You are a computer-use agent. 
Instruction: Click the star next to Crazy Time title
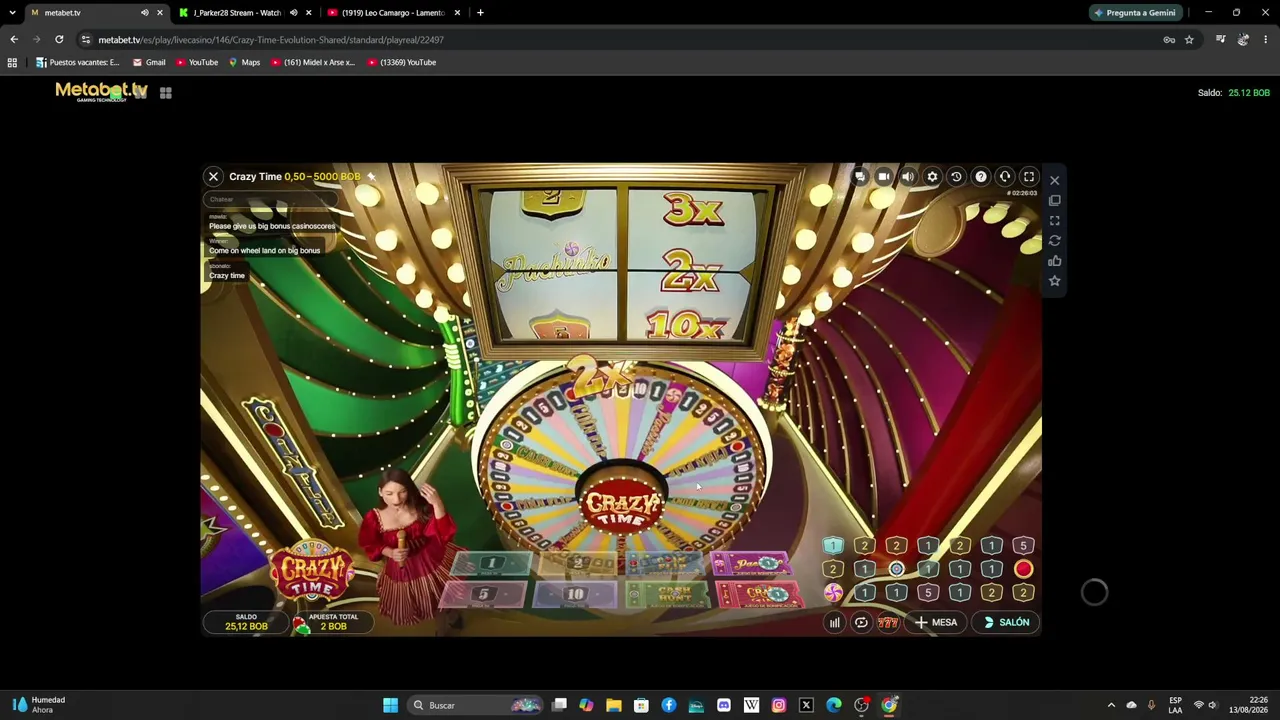371,177
